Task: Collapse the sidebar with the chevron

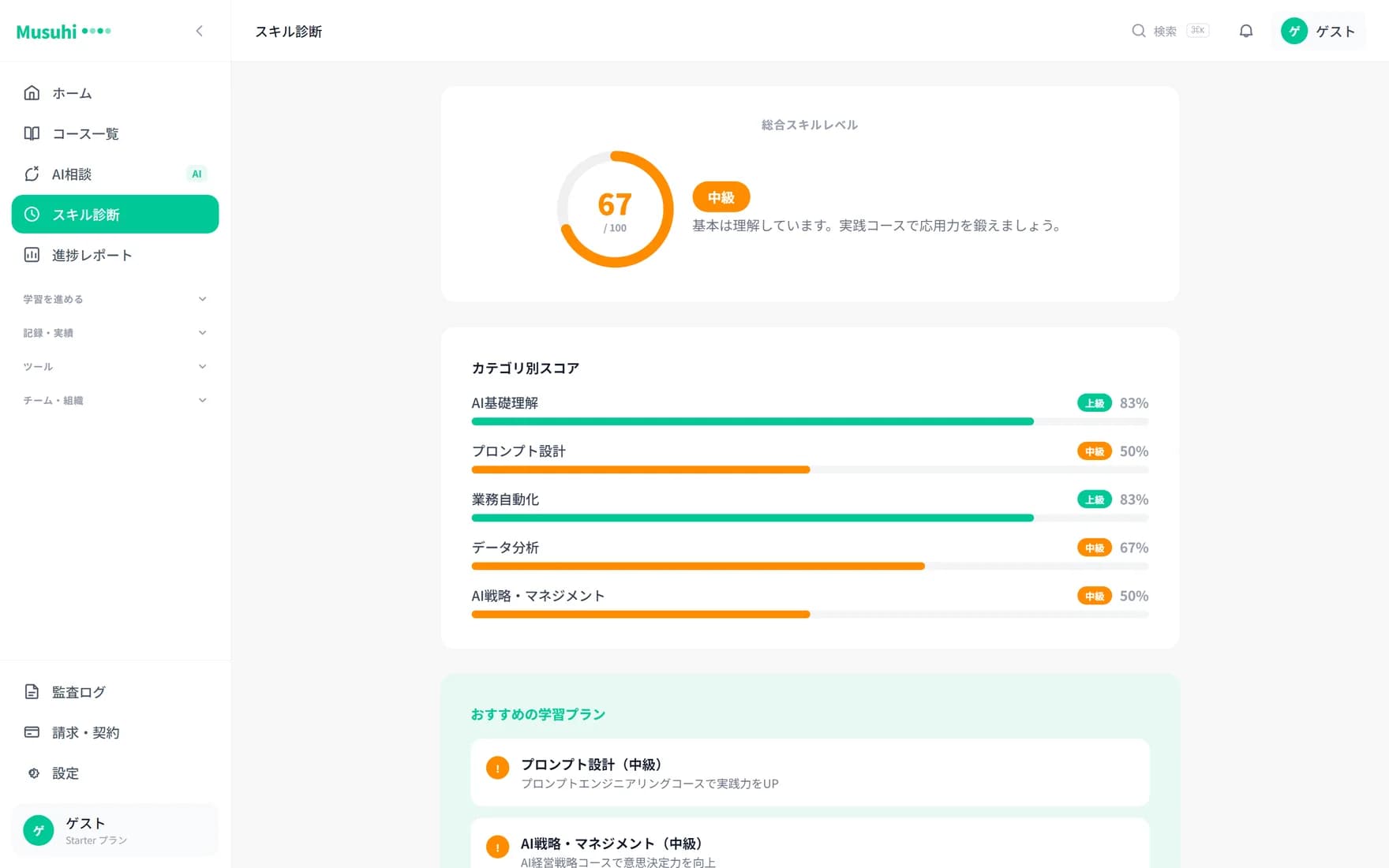Action: point(200,31)
